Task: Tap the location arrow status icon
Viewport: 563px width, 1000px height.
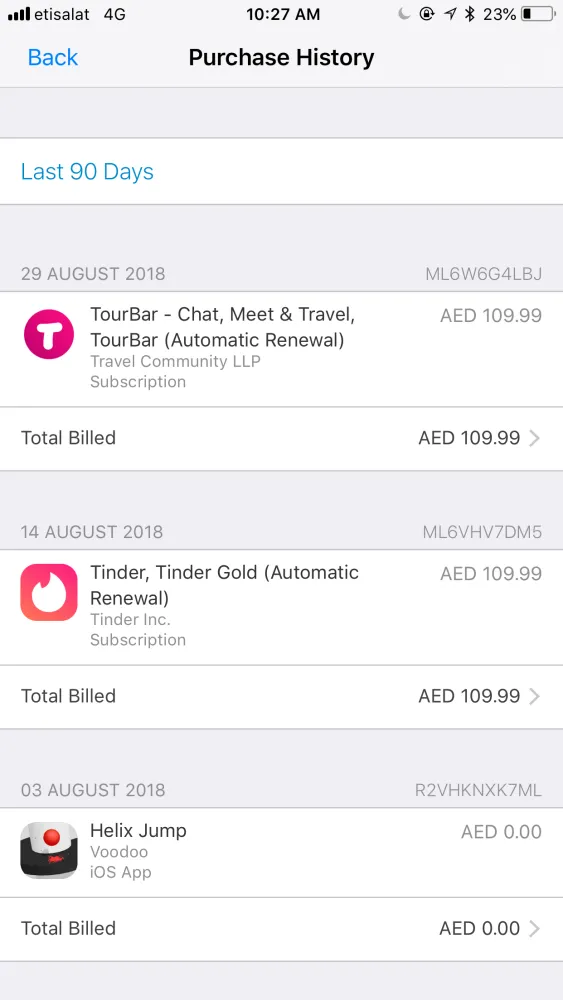Action: click(450, 14)
